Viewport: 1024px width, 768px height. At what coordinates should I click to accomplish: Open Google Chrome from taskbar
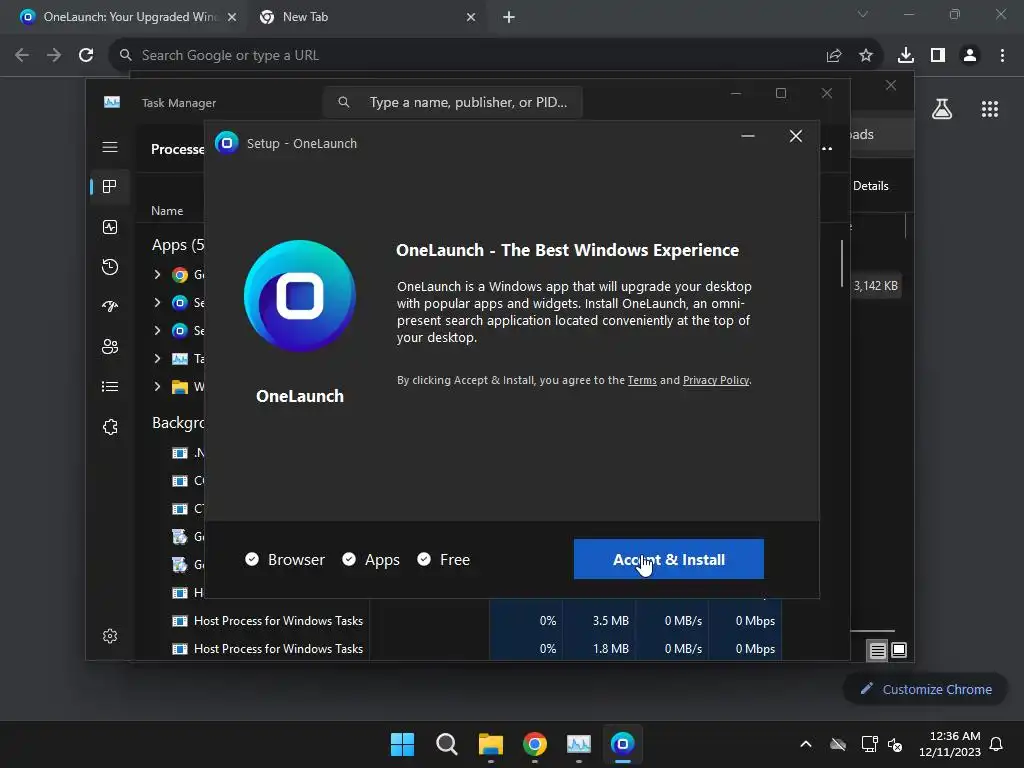[535, 744]
